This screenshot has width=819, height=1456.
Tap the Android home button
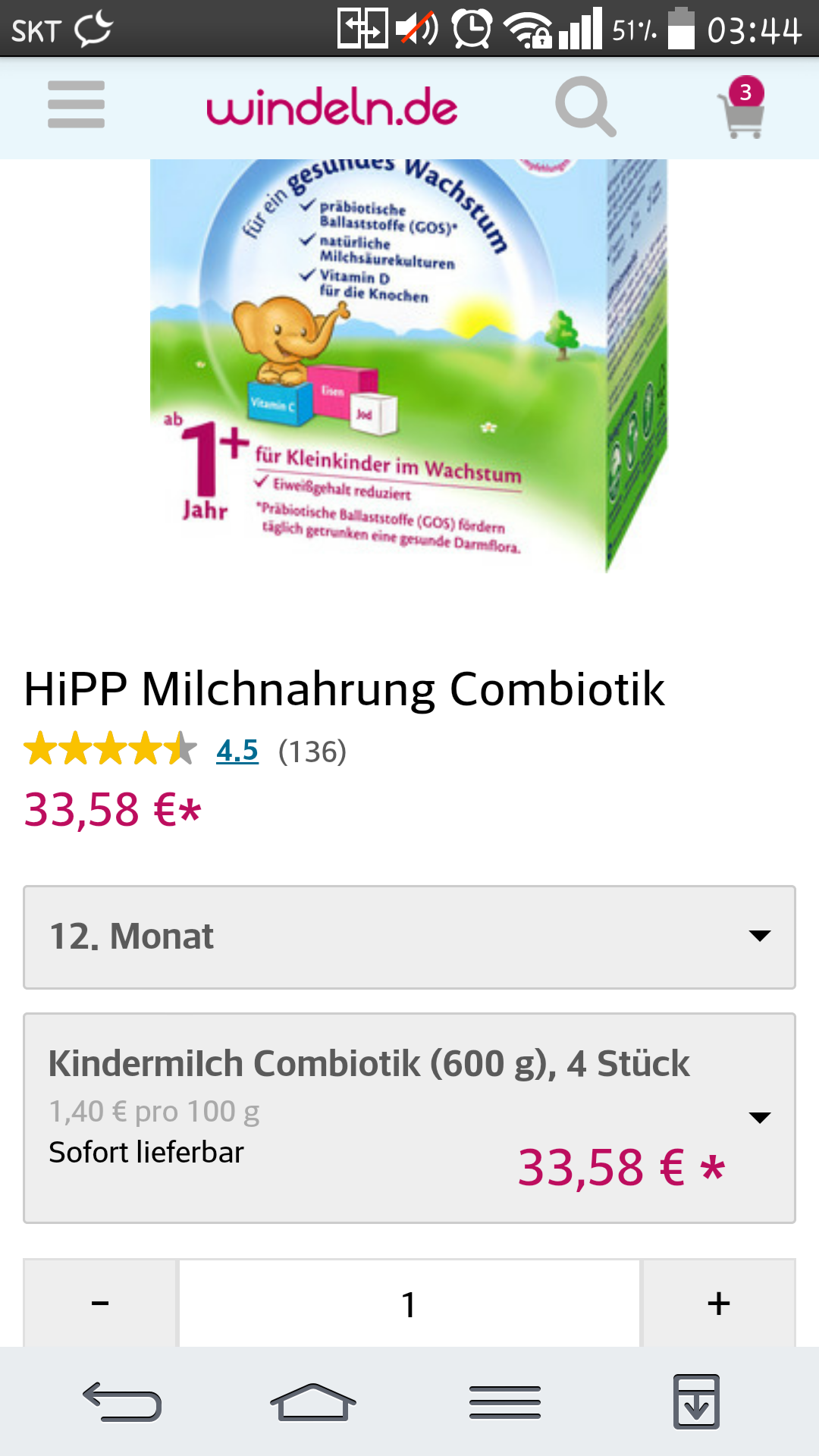tap(312, 1401)
